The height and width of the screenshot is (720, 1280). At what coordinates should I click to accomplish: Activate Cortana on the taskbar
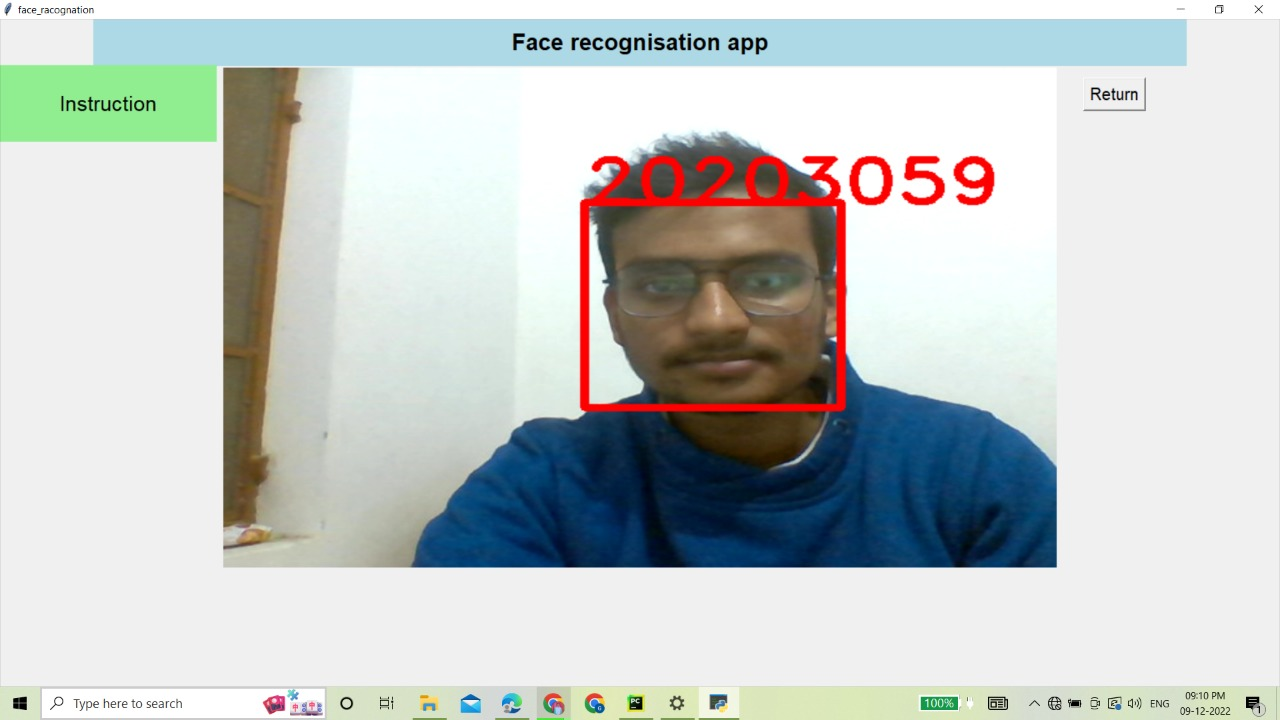346,703
